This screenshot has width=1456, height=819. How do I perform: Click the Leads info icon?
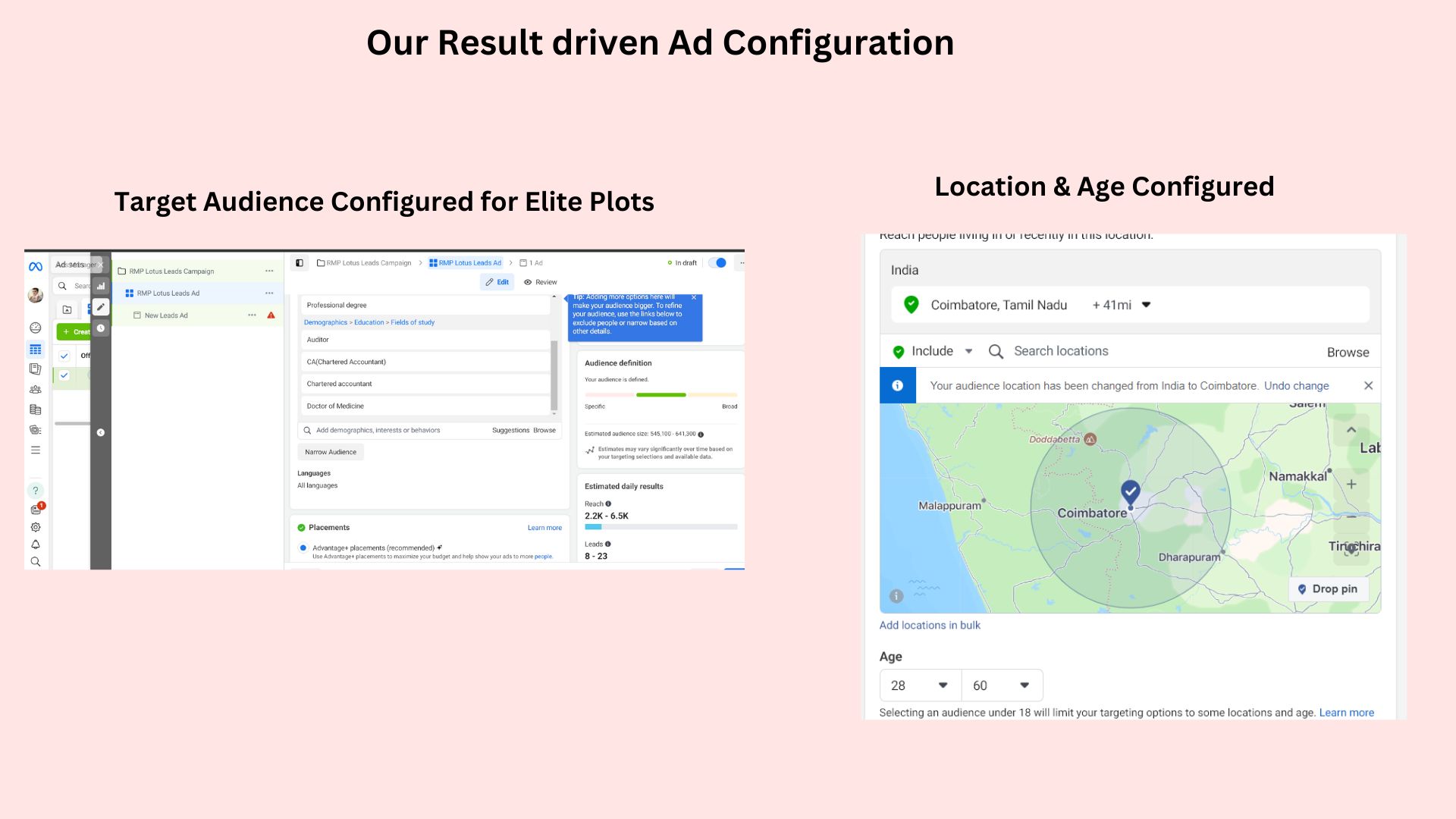pyautogui.click(x=608, y=544)
